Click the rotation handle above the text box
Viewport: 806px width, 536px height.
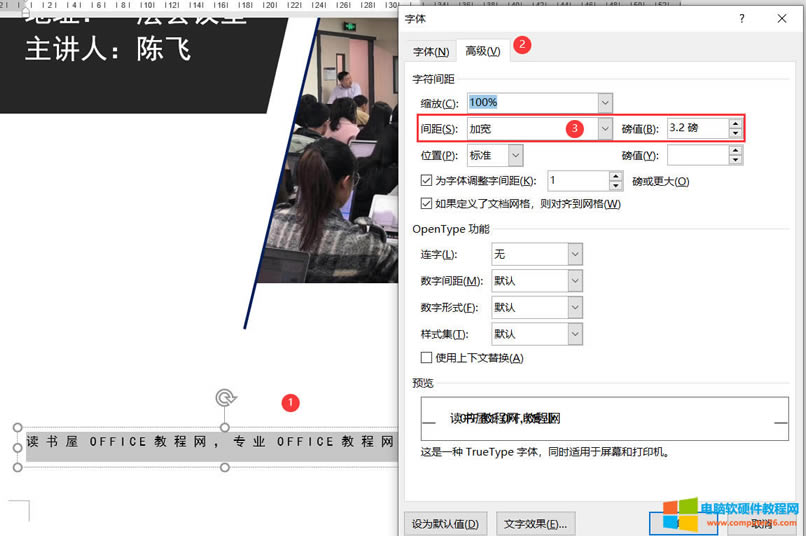click(225, 398)
